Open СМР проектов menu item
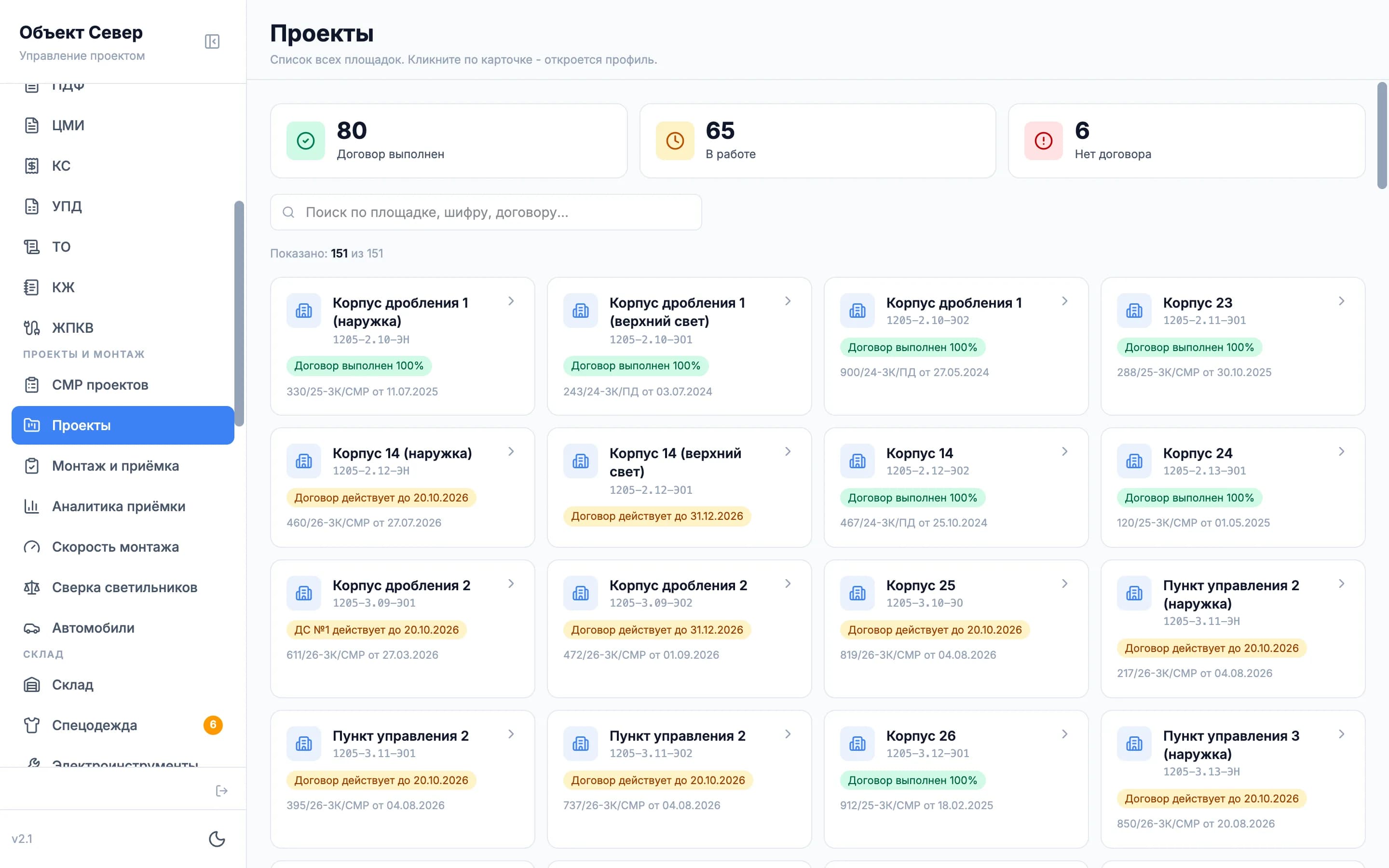The image size is (1389, 868). [123, 385]
